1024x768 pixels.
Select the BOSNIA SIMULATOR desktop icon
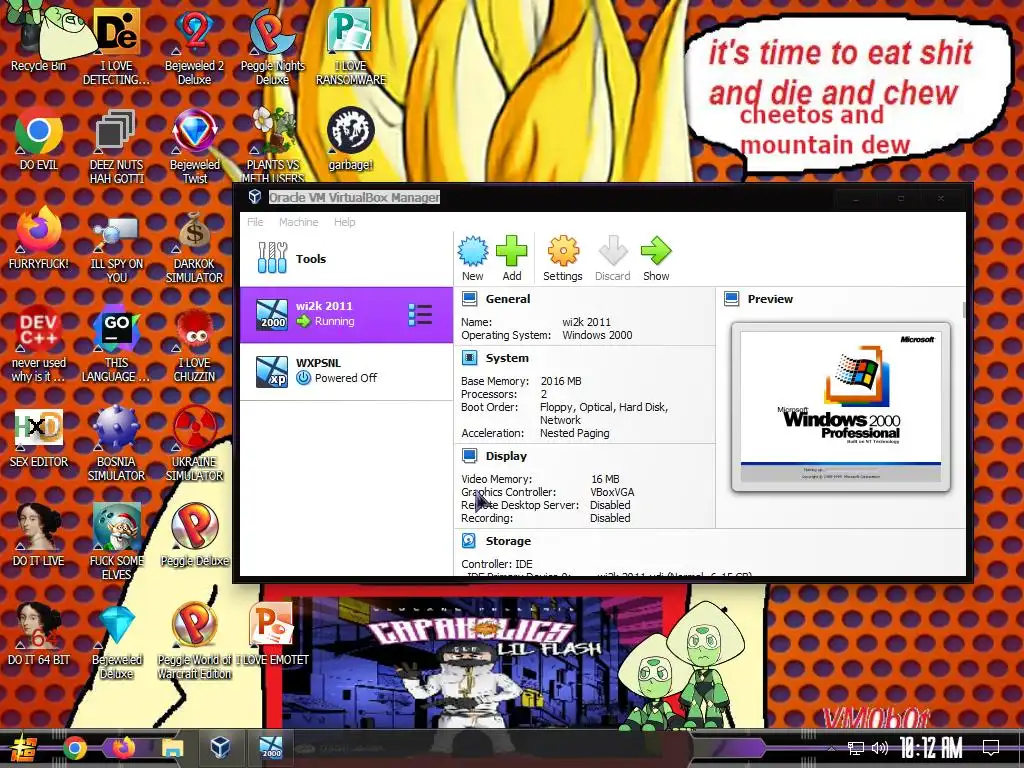pos(116,443)
